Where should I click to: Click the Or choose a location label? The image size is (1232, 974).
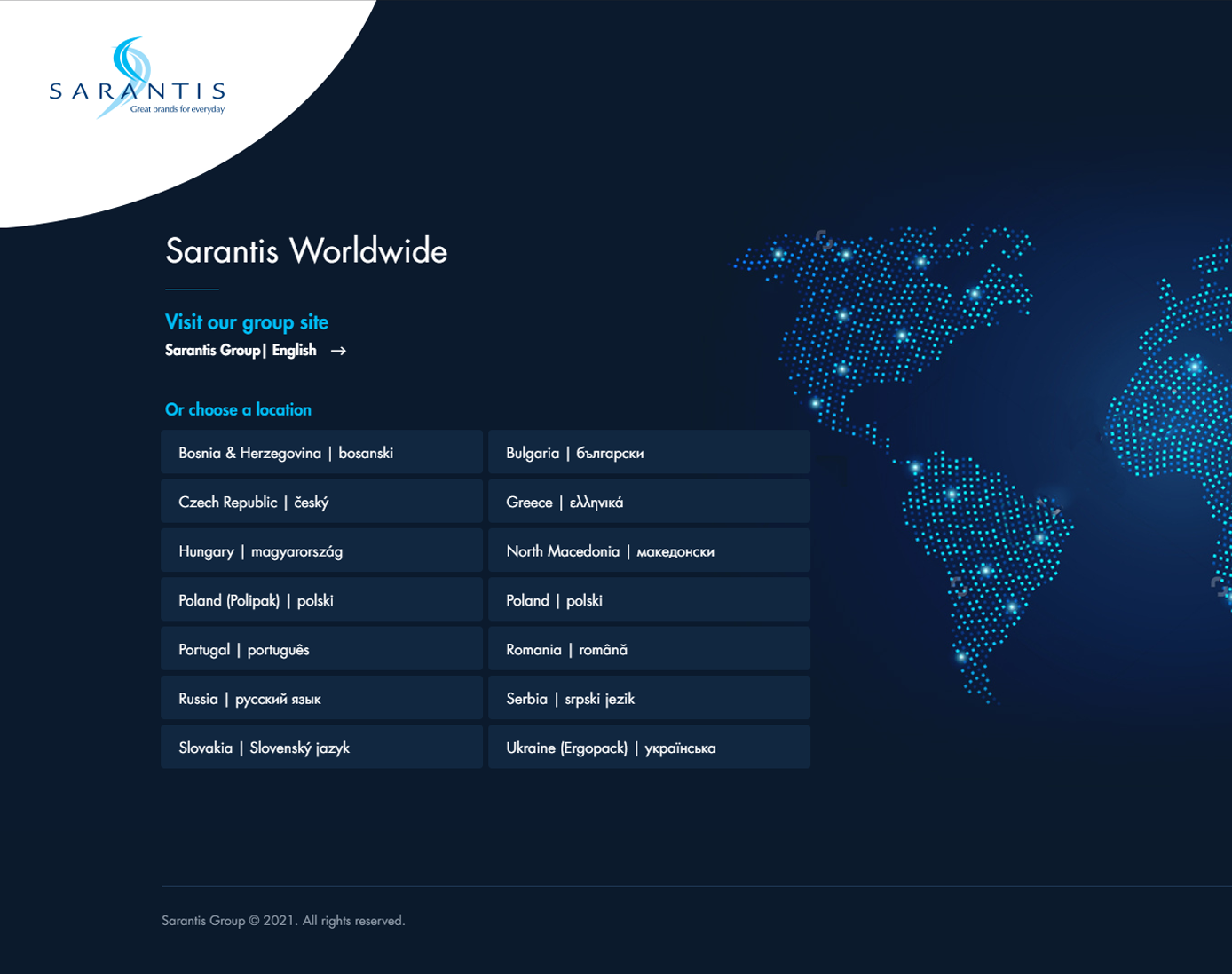pos(237,408)
